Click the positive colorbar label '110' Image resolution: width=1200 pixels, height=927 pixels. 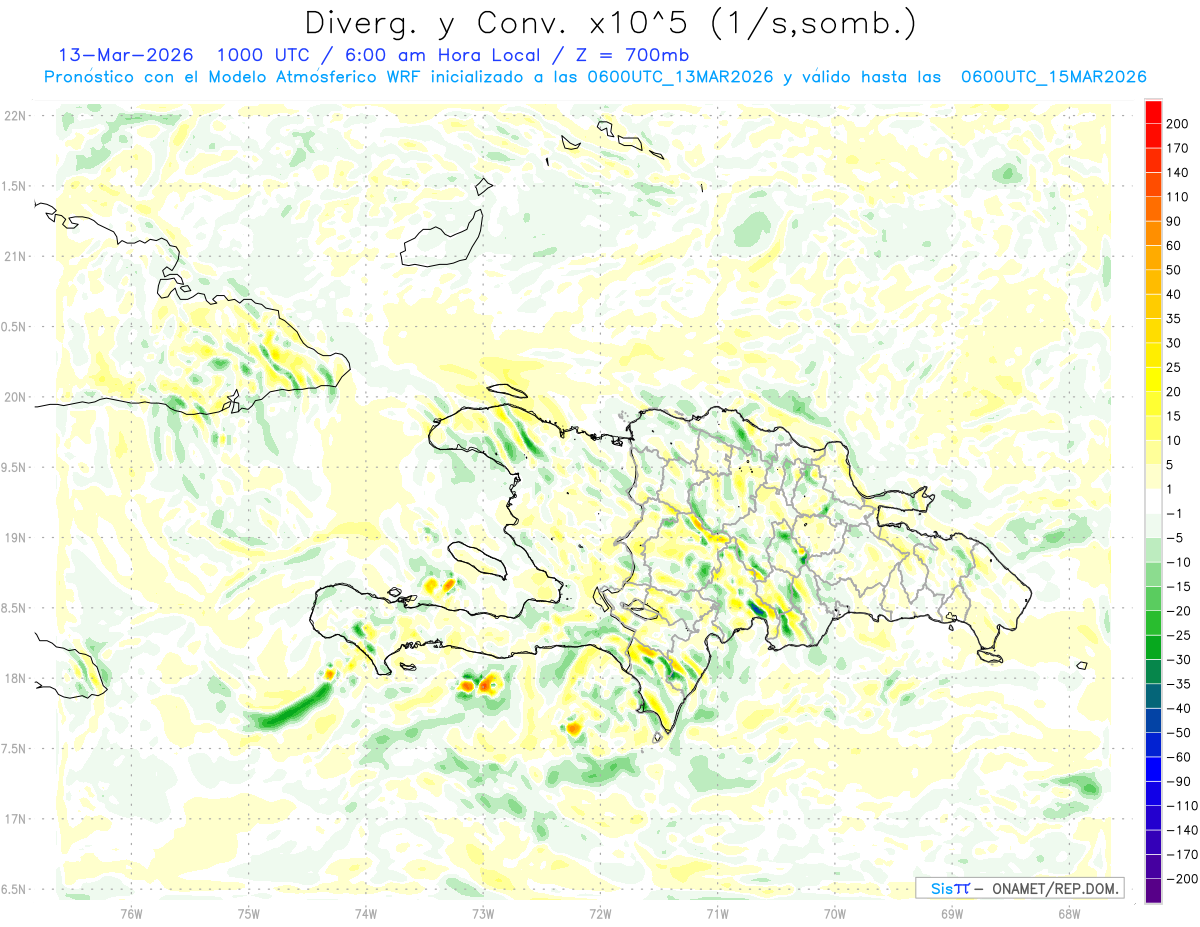pyautogui.click(x=1178, y=197)
